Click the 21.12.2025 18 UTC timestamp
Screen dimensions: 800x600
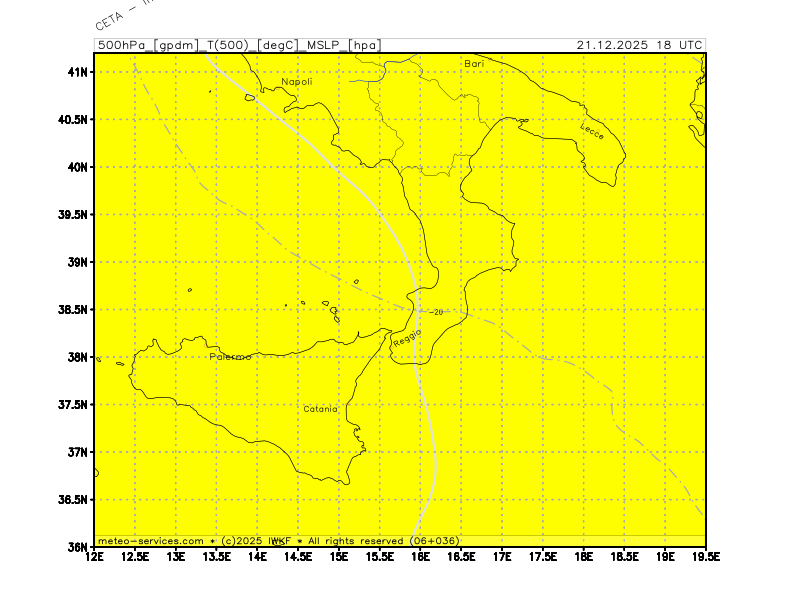[639, 45]
